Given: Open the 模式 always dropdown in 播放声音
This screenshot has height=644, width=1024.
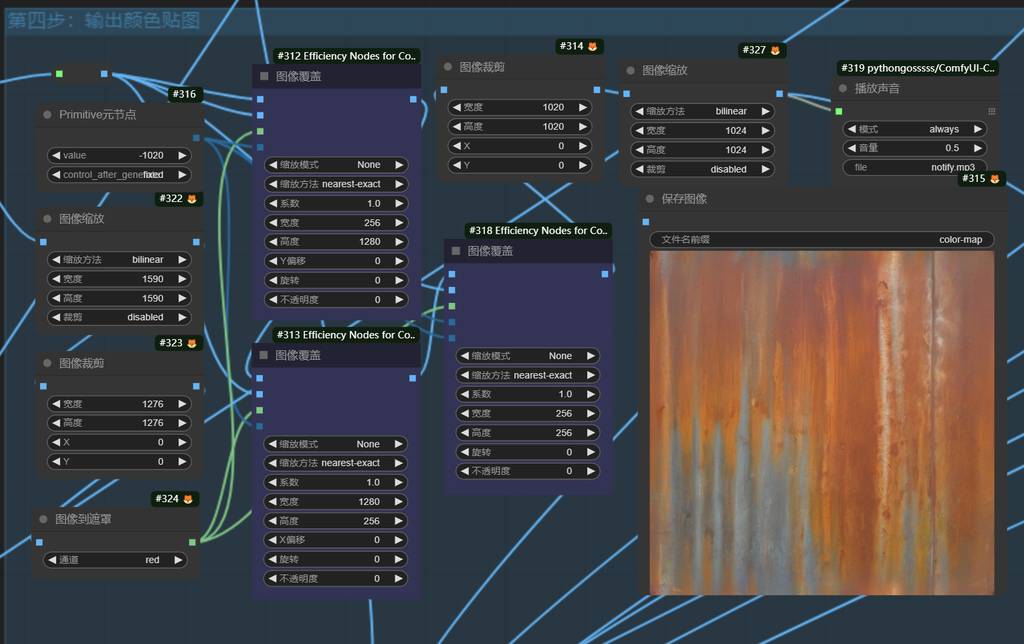Looking at the screenshot, I should pos(915,129).
